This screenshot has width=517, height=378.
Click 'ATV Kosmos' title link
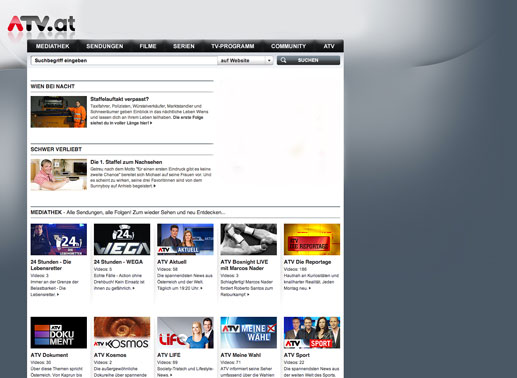(x=110, y=355)
